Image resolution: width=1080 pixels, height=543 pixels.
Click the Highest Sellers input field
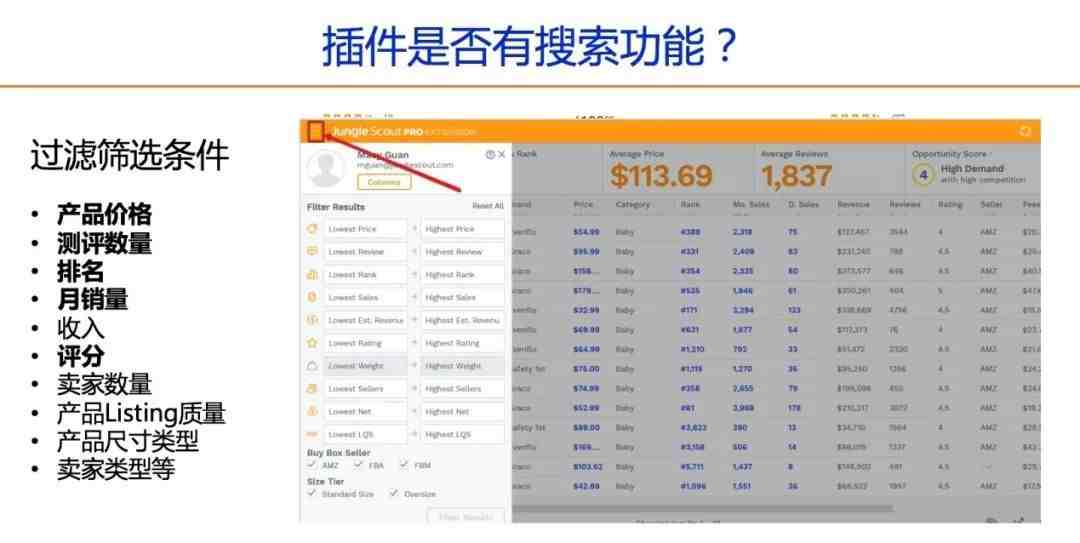click(462, 389)
